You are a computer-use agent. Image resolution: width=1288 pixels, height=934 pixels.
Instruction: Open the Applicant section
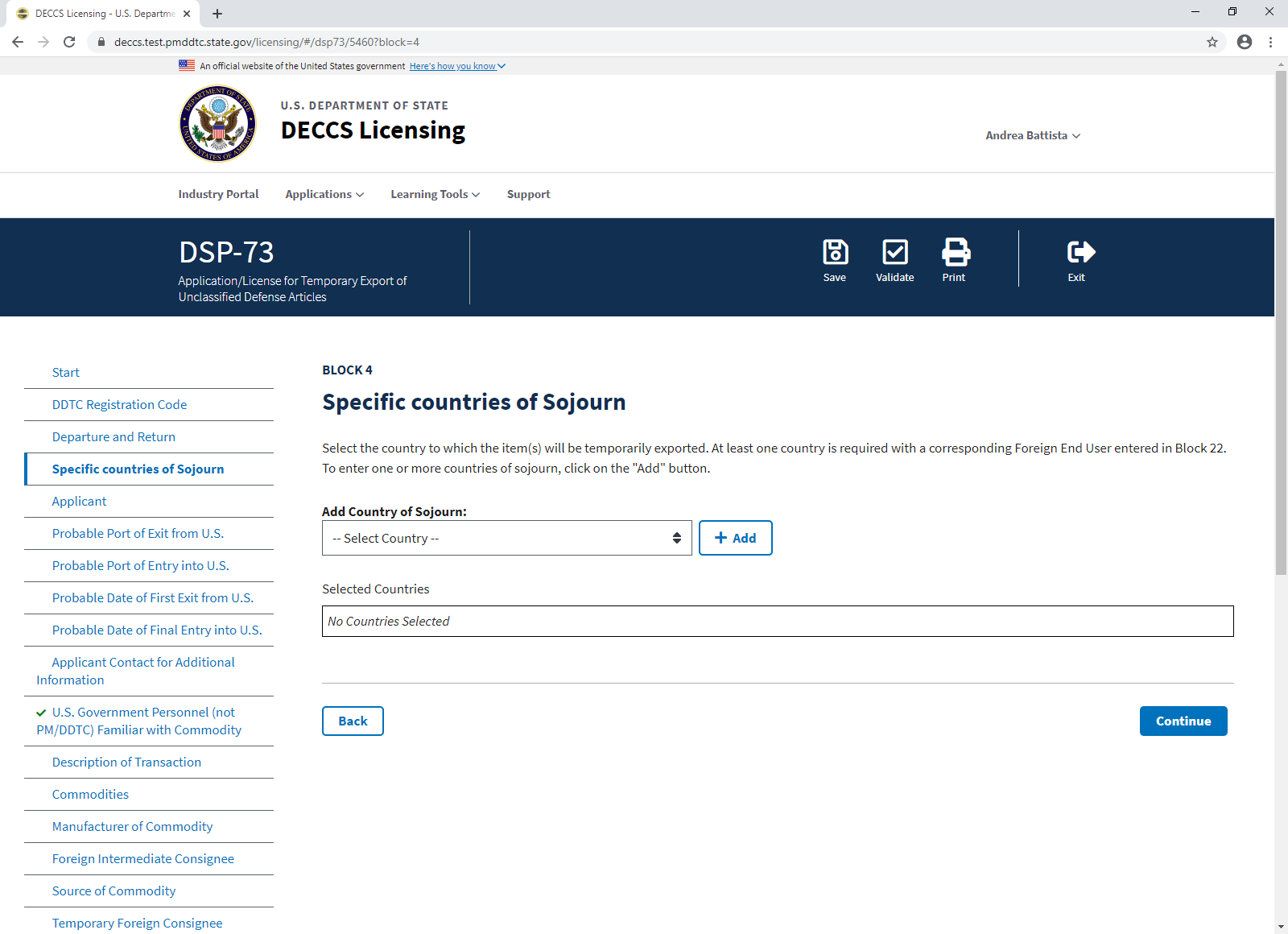point(79,502)
